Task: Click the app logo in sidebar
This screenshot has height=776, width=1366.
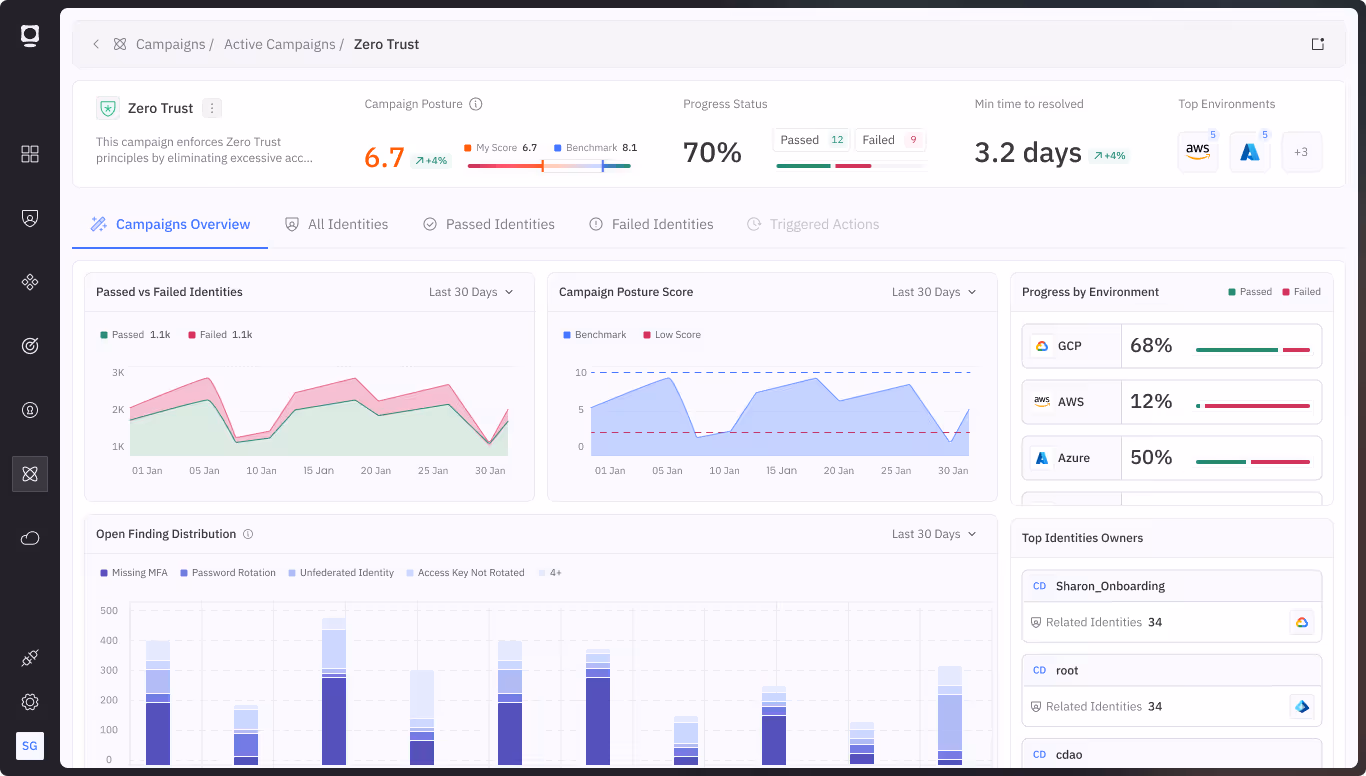Action: click(30, 36)
